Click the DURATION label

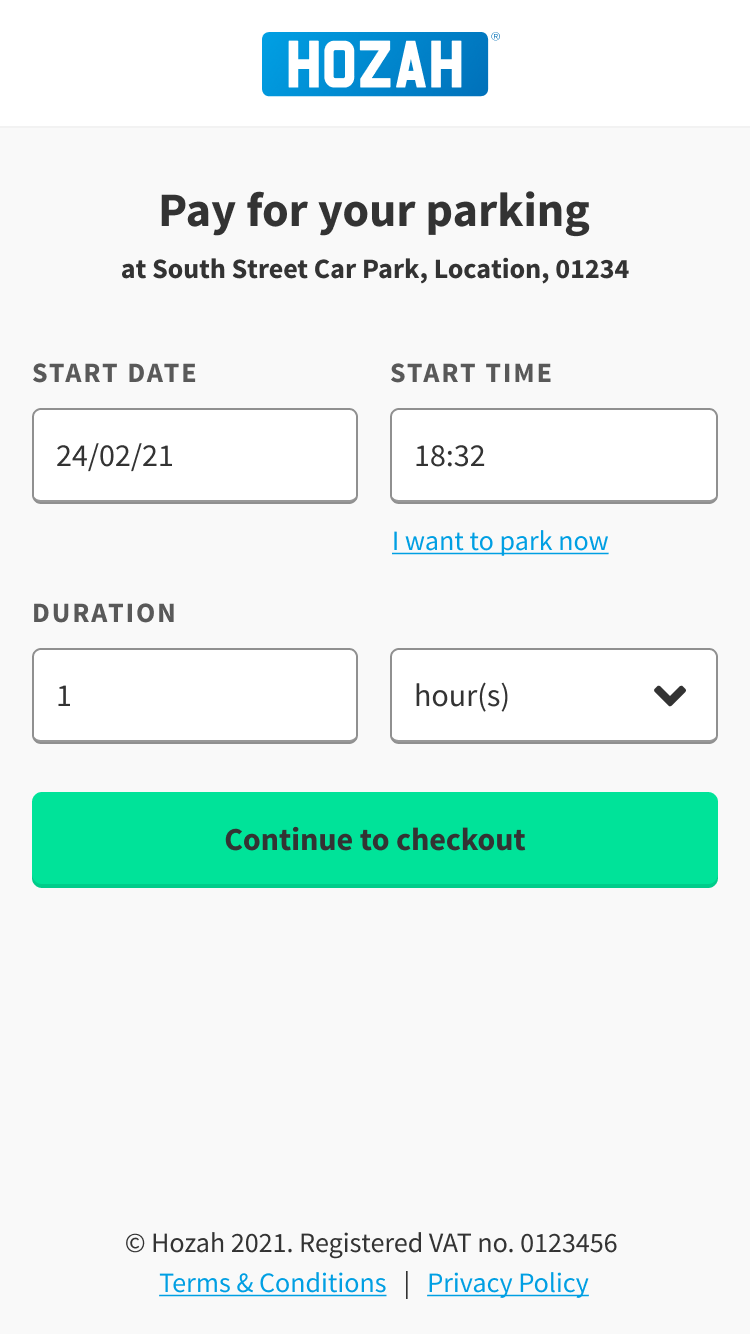pyautogui.click(x=104, y=613)
